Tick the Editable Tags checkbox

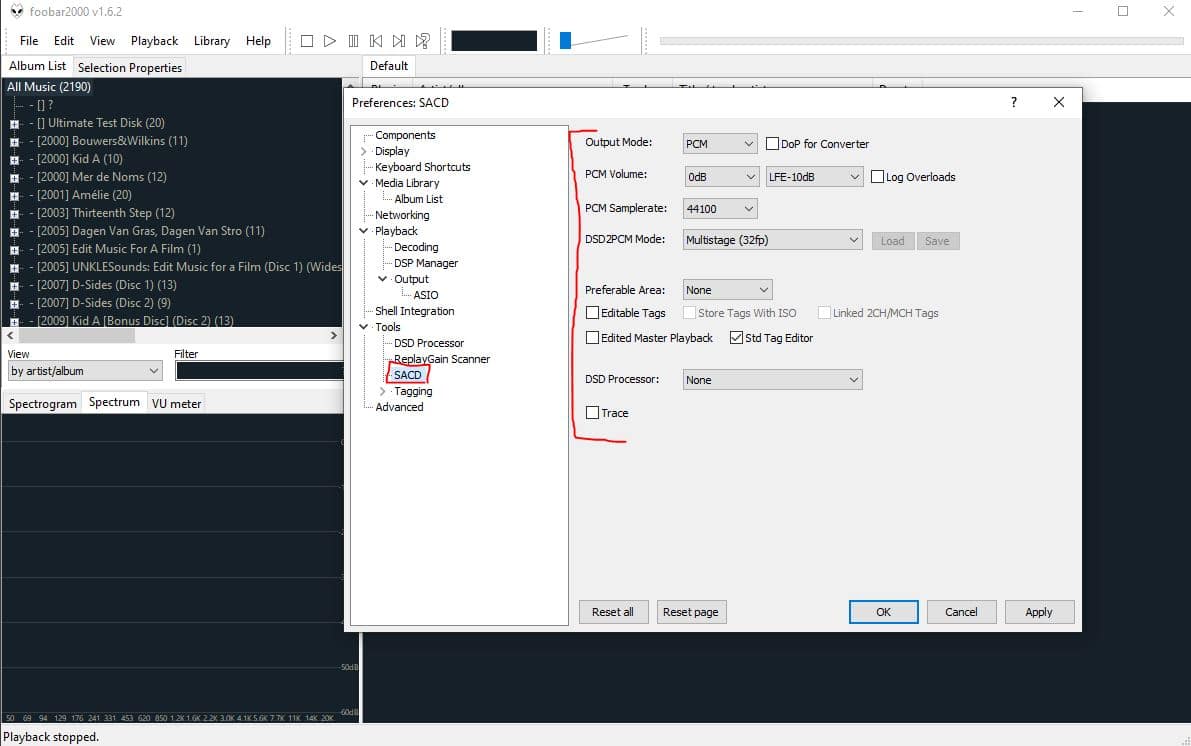592,313
